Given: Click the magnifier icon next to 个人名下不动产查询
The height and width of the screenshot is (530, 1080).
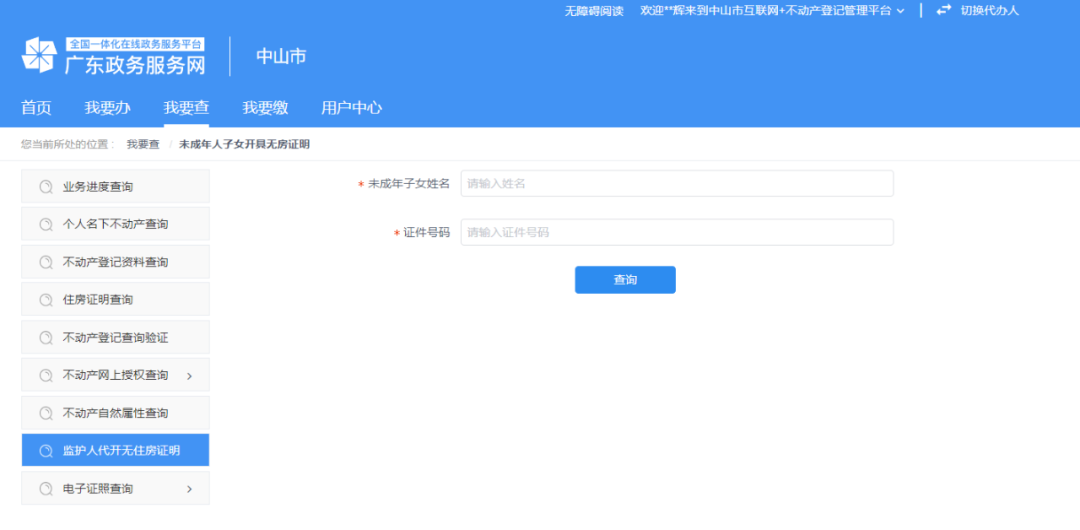Looking at the screenshot, I should (46, 224).
